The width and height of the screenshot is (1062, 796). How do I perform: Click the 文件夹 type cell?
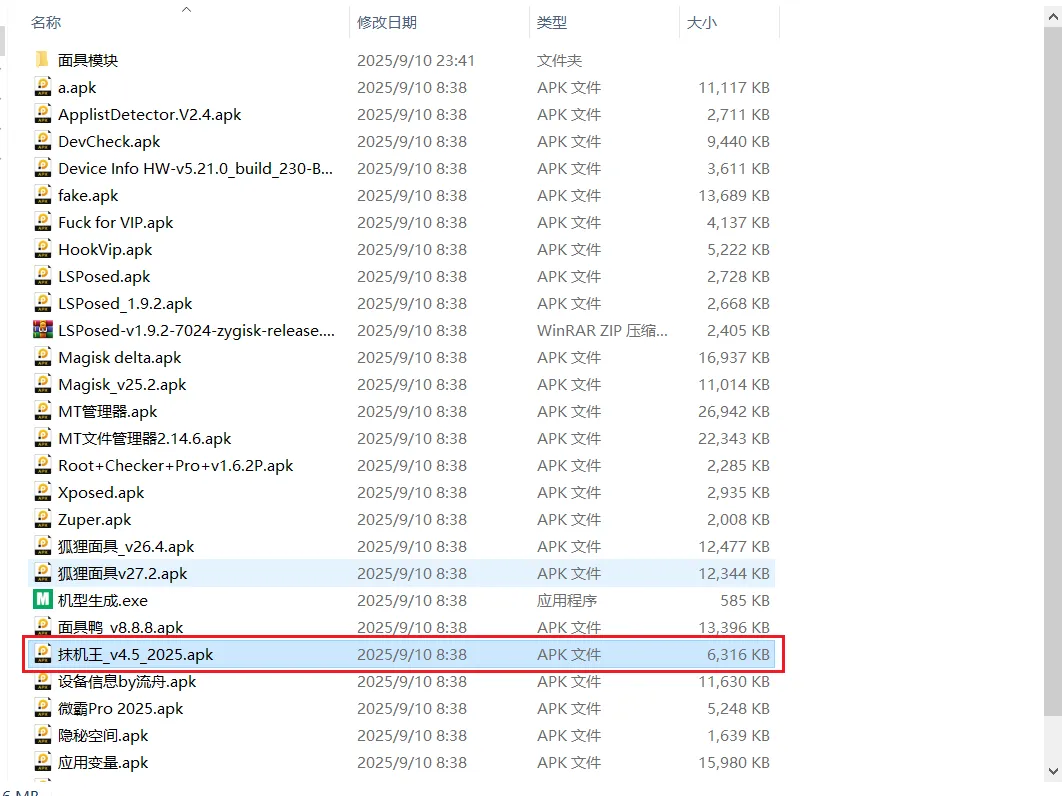[559, 60]
